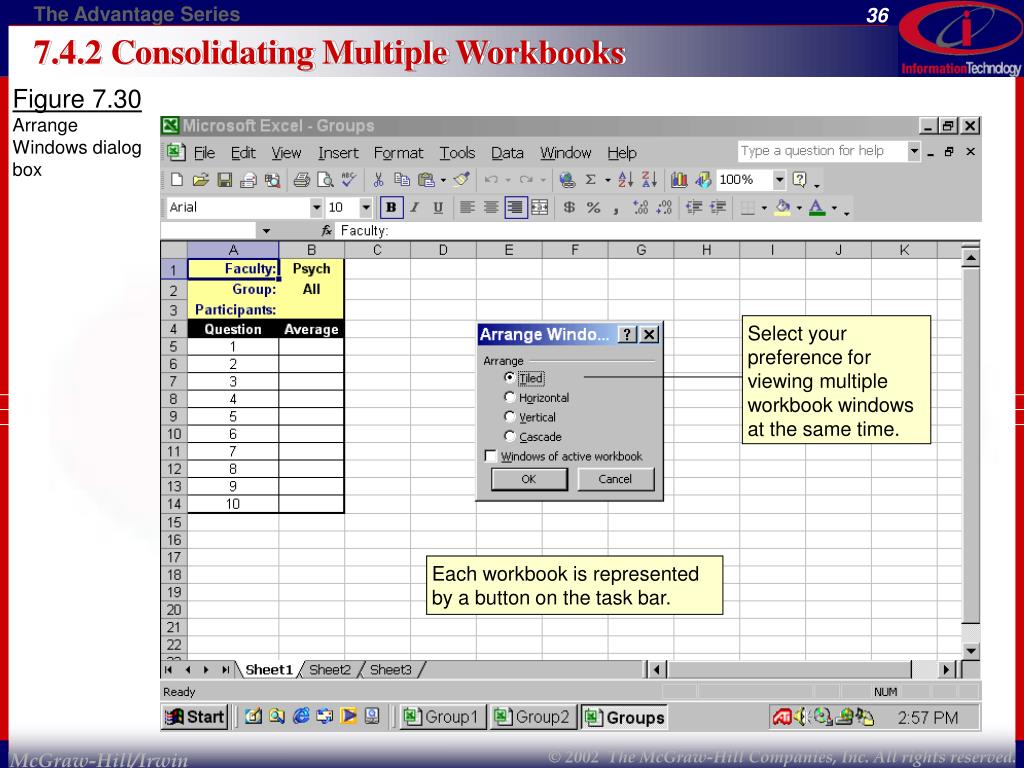1024x768 pixels.
Task: Open the Name Box dropdown arrow
Action: (266, 231)
